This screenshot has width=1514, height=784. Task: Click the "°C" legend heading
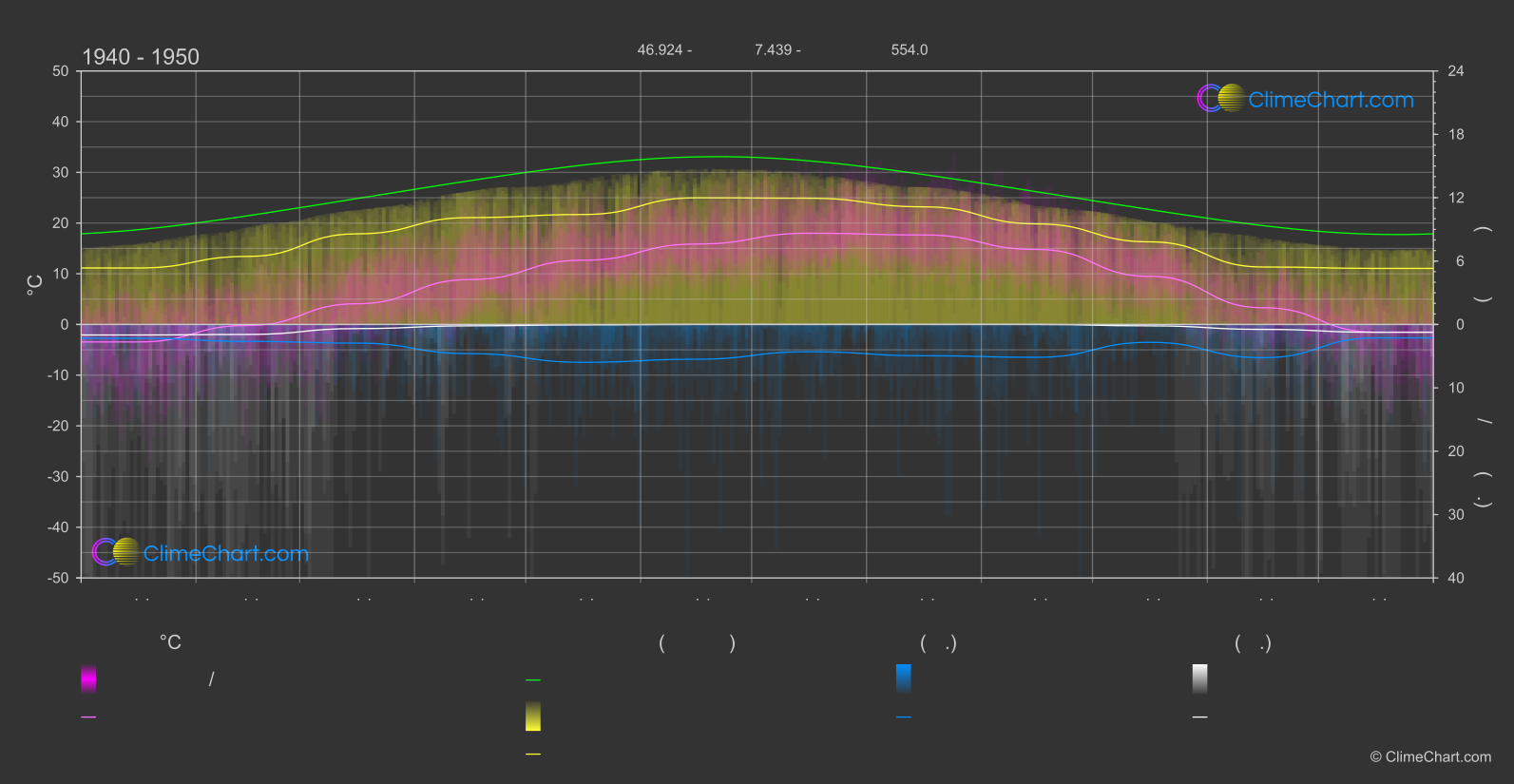[x=170, y=642]
